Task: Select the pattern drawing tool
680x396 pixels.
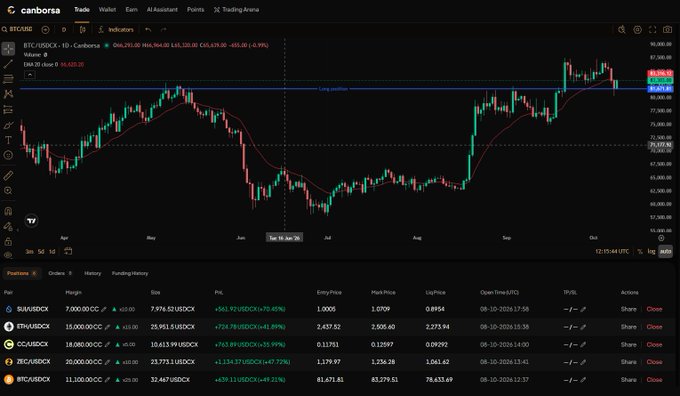Action: [x=8, y=94]
